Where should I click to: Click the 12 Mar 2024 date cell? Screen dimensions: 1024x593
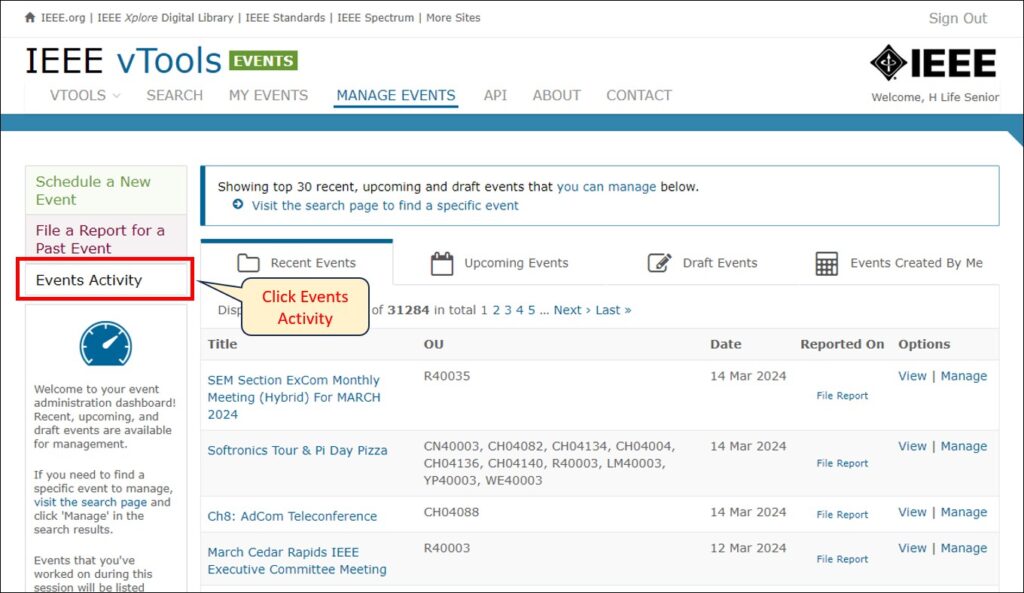(x=748, y=548)
